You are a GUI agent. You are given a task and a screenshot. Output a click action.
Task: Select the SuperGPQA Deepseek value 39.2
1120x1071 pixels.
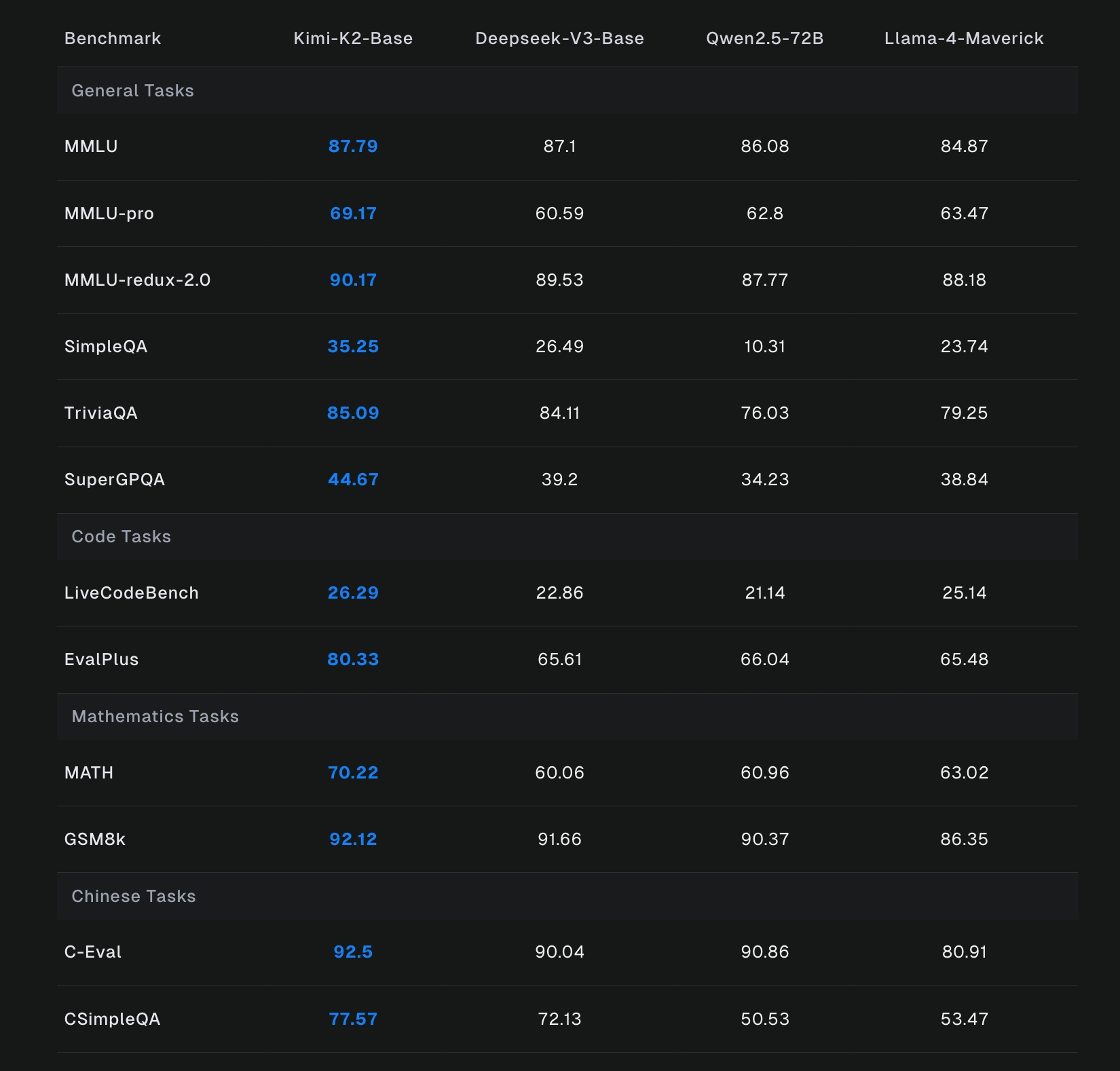point(559,480)
